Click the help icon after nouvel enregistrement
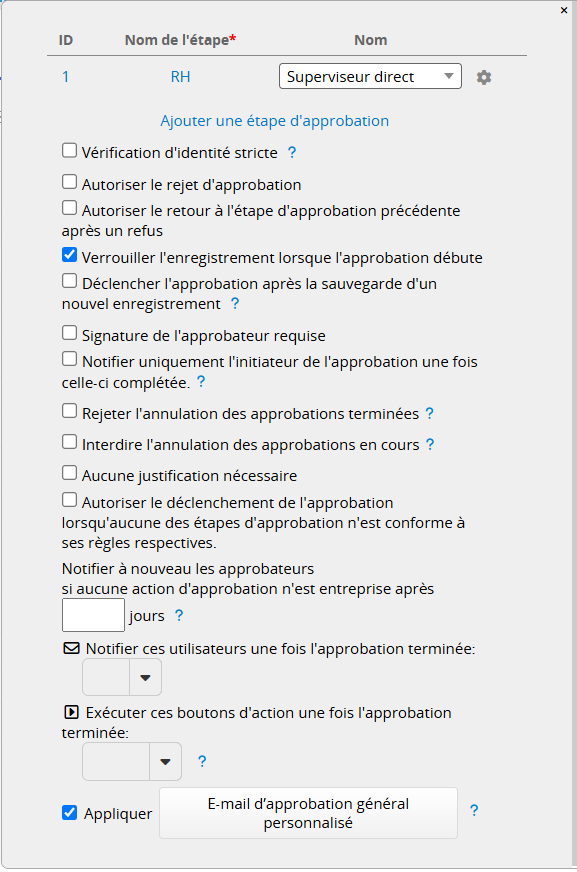 click(235, 304)
